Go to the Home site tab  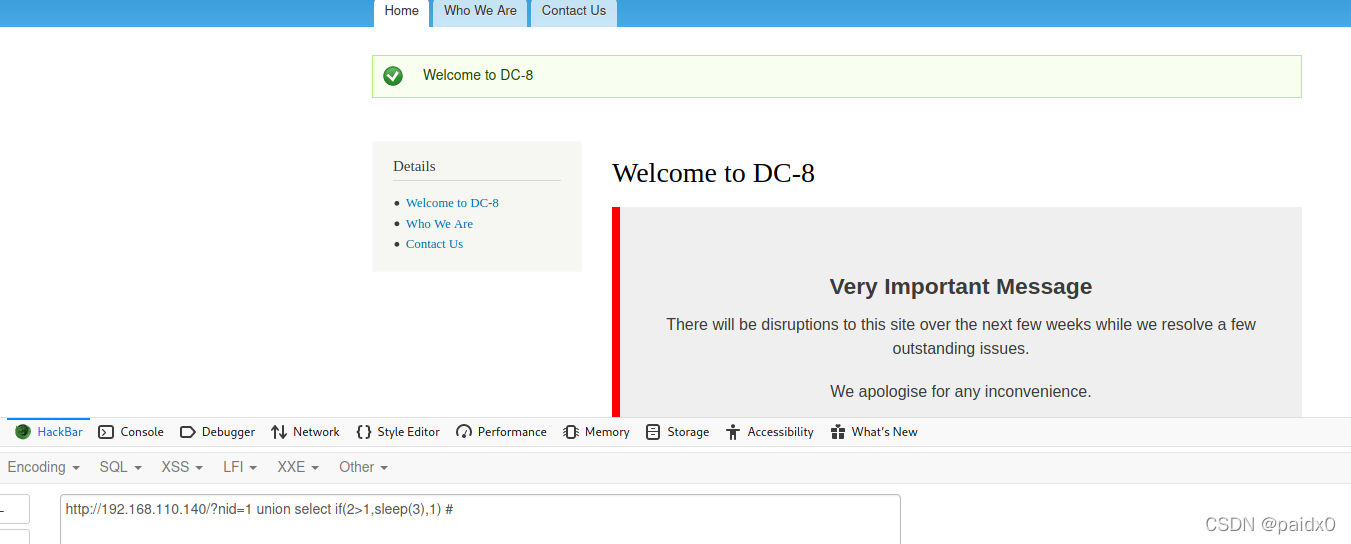pos(402,12)
